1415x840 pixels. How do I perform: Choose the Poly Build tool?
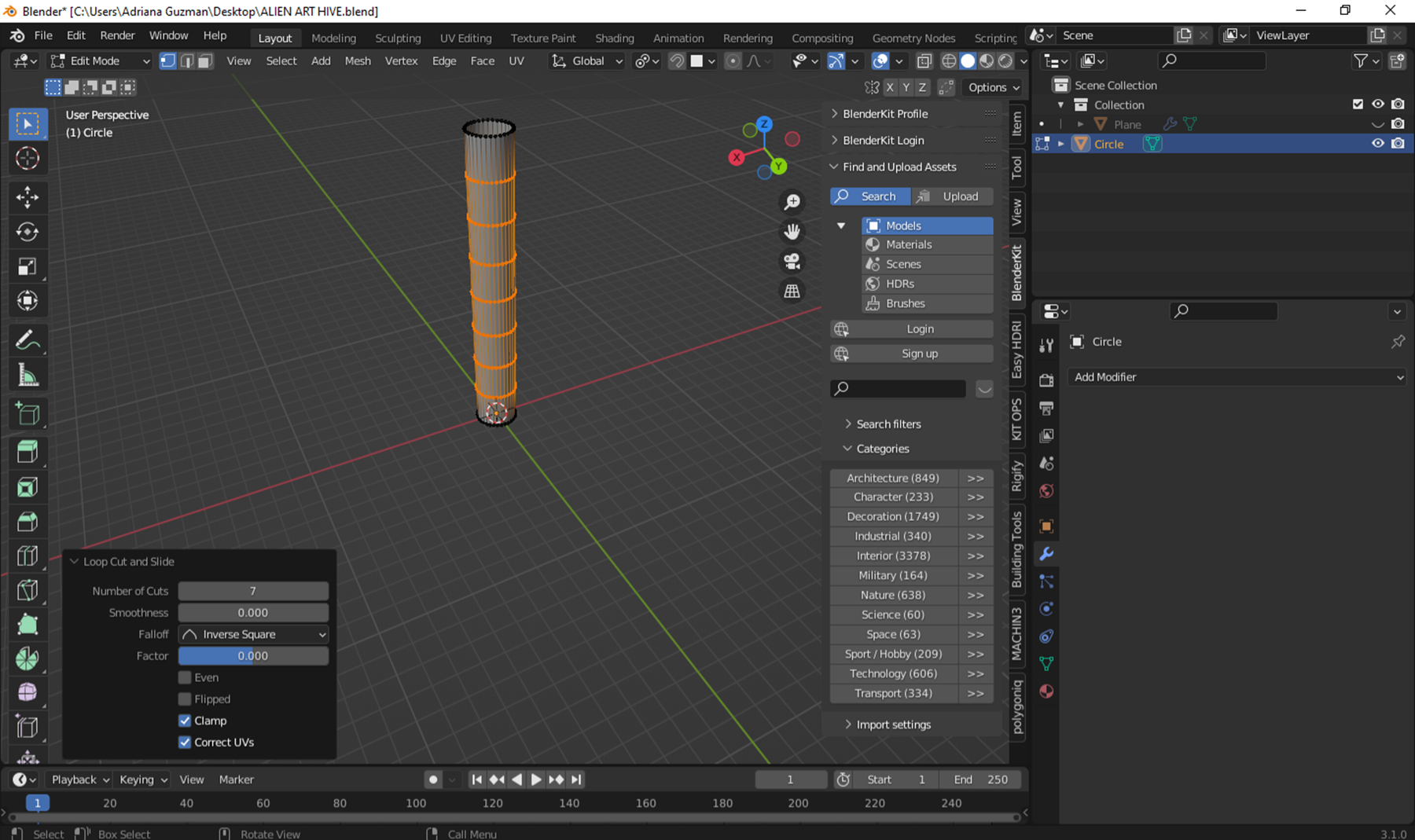pos(28,625)
